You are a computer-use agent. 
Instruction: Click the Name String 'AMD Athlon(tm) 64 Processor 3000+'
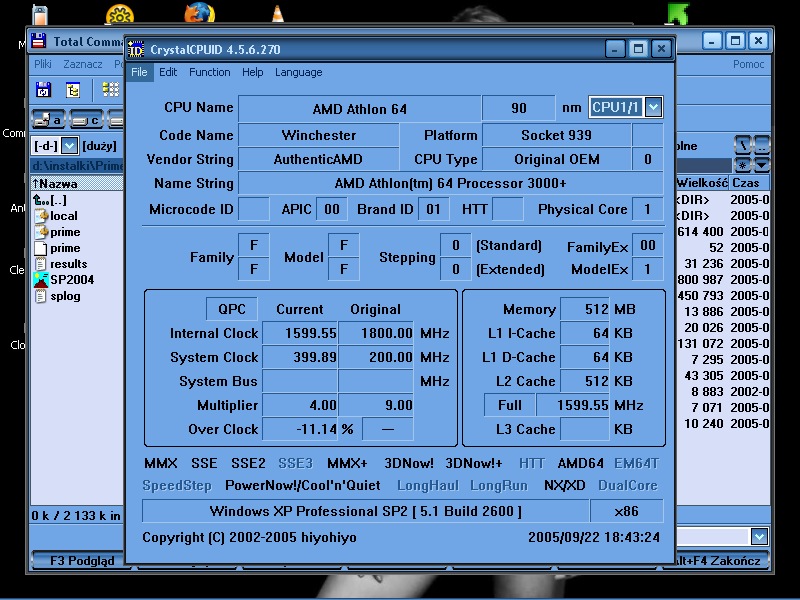click(451, 183)
